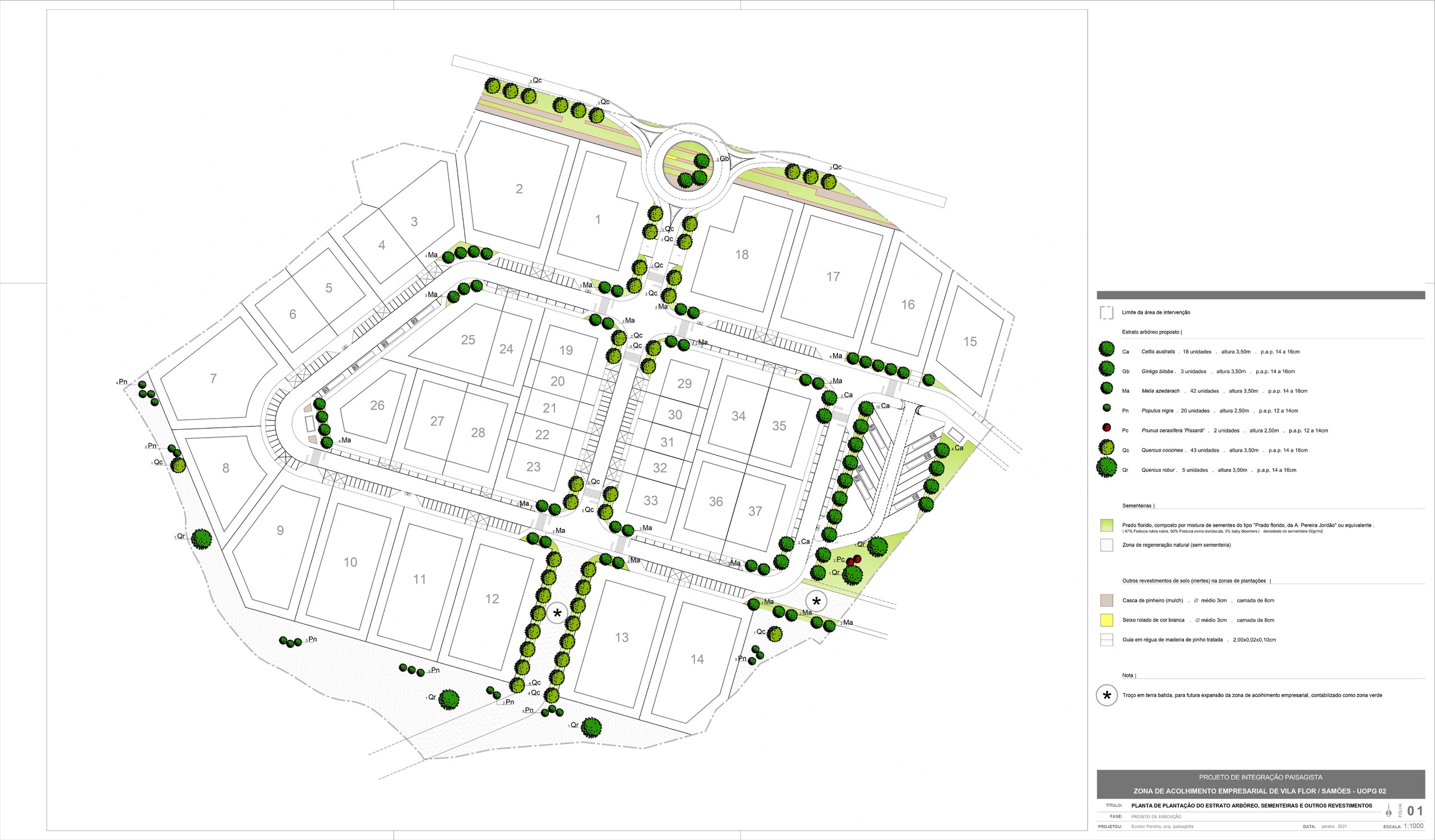Click the Gb label in the roundabout
1435x840 pixels.
(724, 159)
